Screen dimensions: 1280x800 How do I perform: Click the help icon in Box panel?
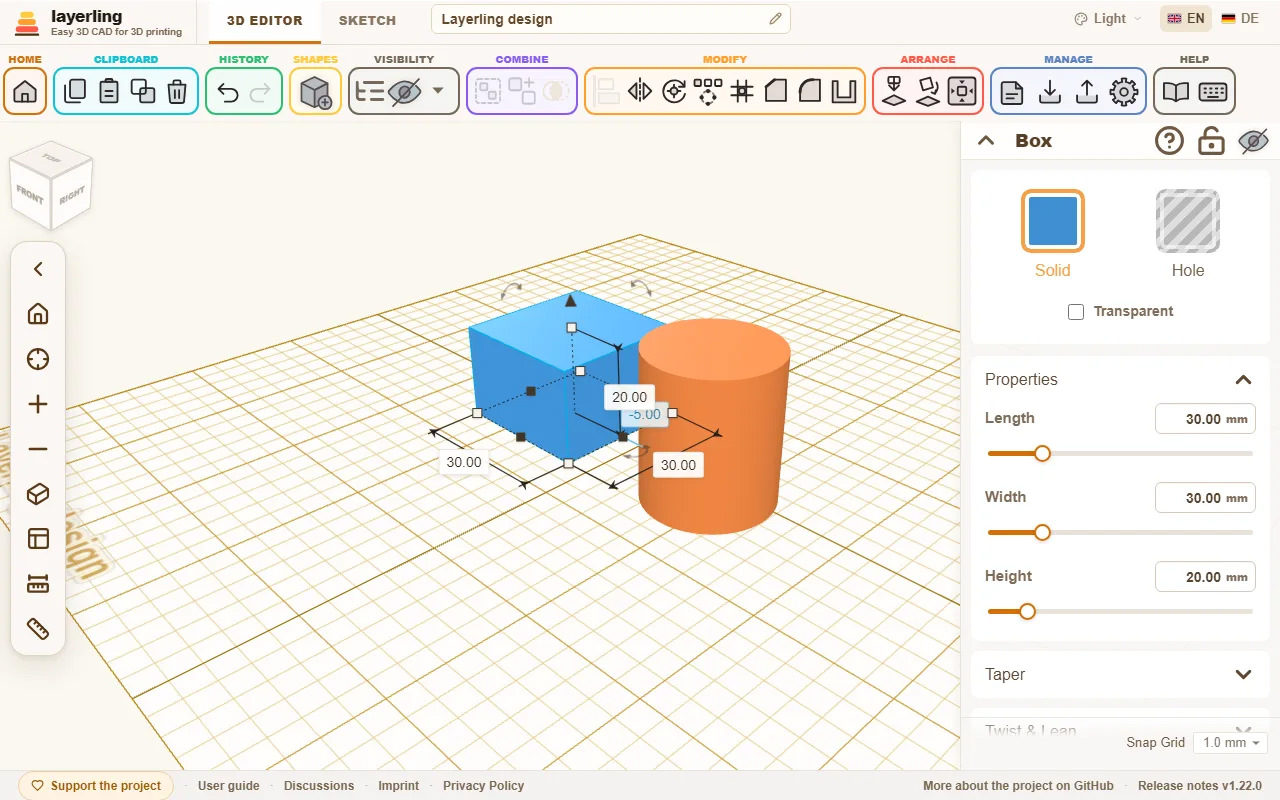pos(1169,141)
